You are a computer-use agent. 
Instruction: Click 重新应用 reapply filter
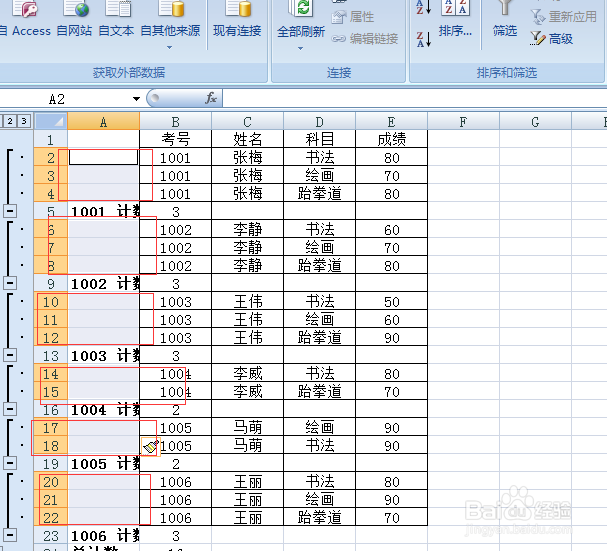click(x=564, y=17)
